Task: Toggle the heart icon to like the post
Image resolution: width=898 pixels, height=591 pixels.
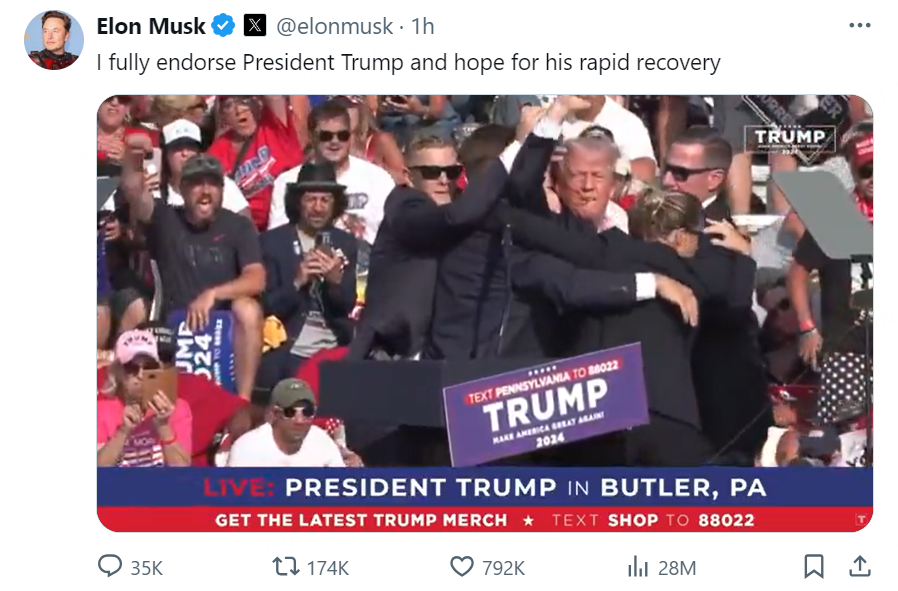Action: coord(462,566)
